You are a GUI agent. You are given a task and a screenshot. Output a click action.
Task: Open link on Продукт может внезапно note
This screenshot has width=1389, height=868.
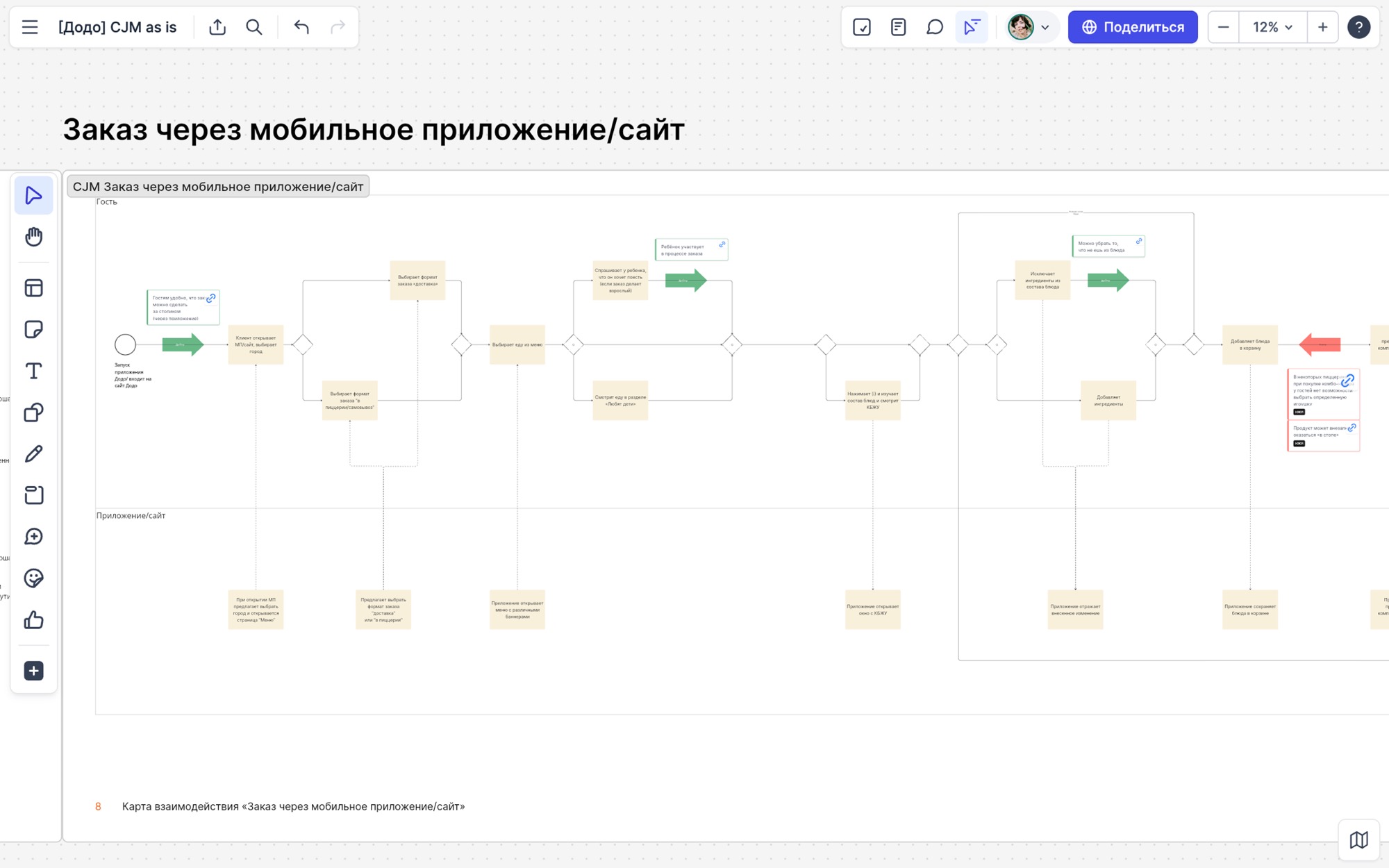click(1351, 428)
